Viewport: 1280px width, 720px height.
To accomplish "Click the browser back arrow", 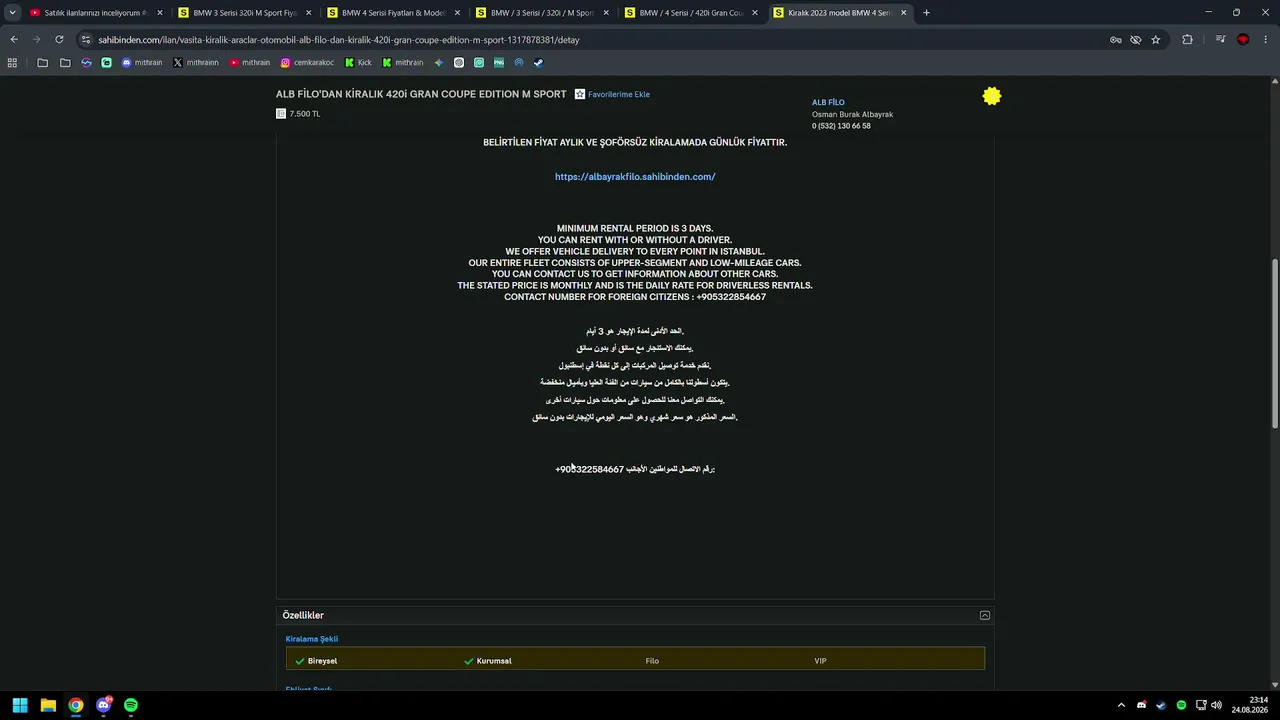I will (14, 39).
